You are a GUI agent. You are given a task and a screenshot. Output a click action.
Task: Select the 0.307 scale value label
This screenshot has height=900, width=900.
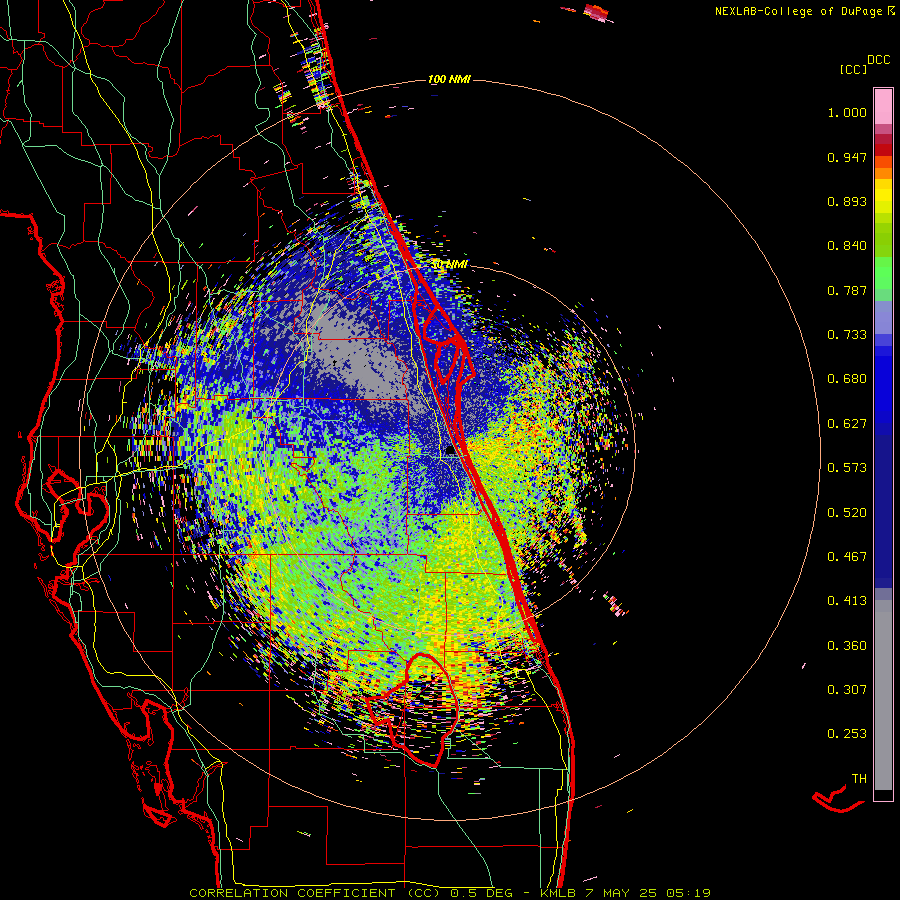point(847,689)
